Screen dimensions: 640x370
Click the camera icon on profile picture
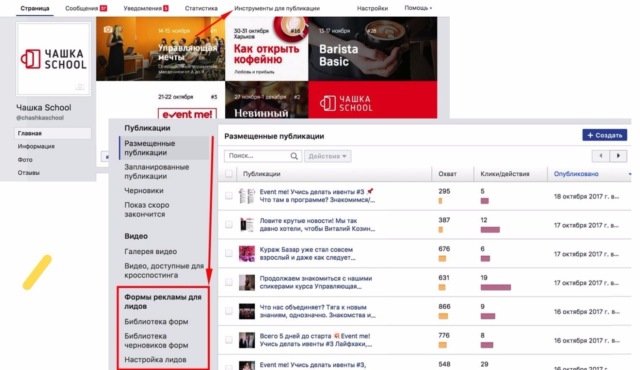tap(80, 86)
